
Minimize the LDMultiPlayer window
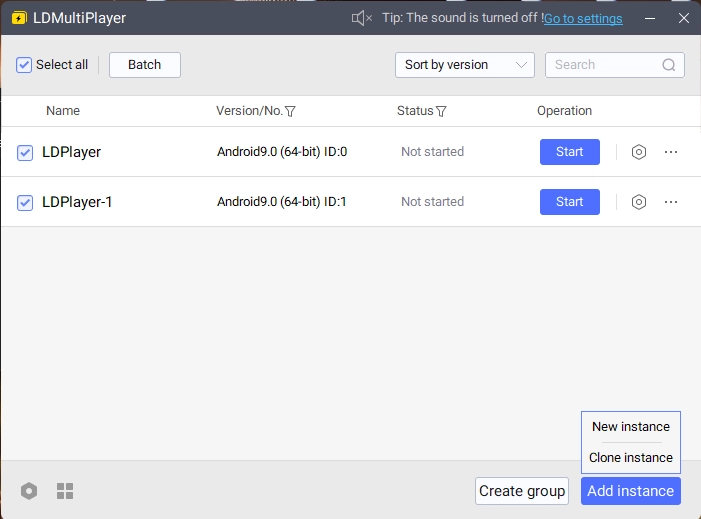click(x=650, y=18)
